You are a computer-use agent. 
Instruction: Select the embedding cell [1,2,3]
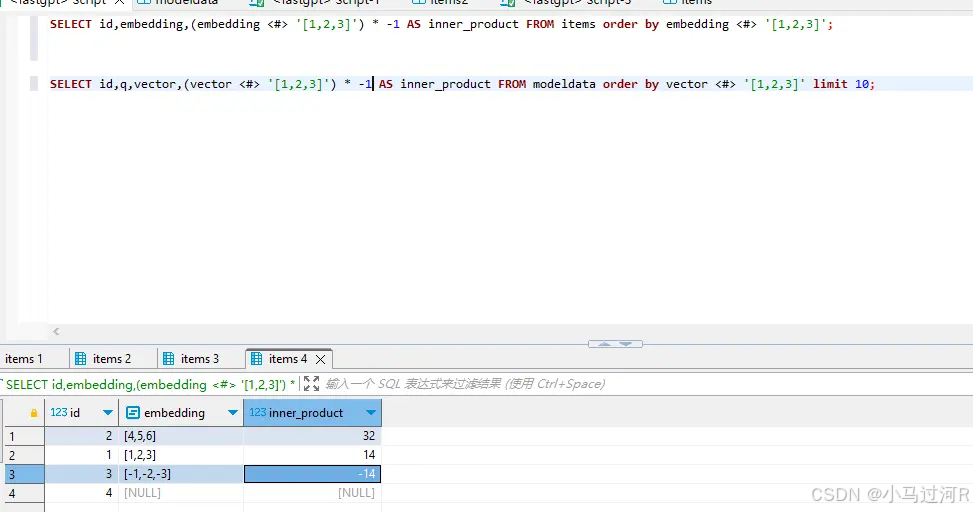181,455
